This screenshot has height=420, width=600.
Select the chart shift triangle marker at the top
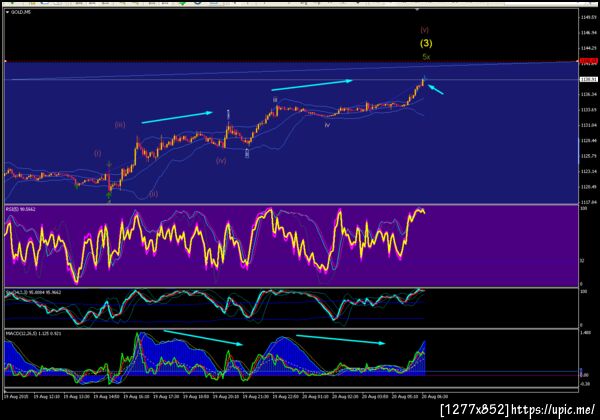(417, 9)
